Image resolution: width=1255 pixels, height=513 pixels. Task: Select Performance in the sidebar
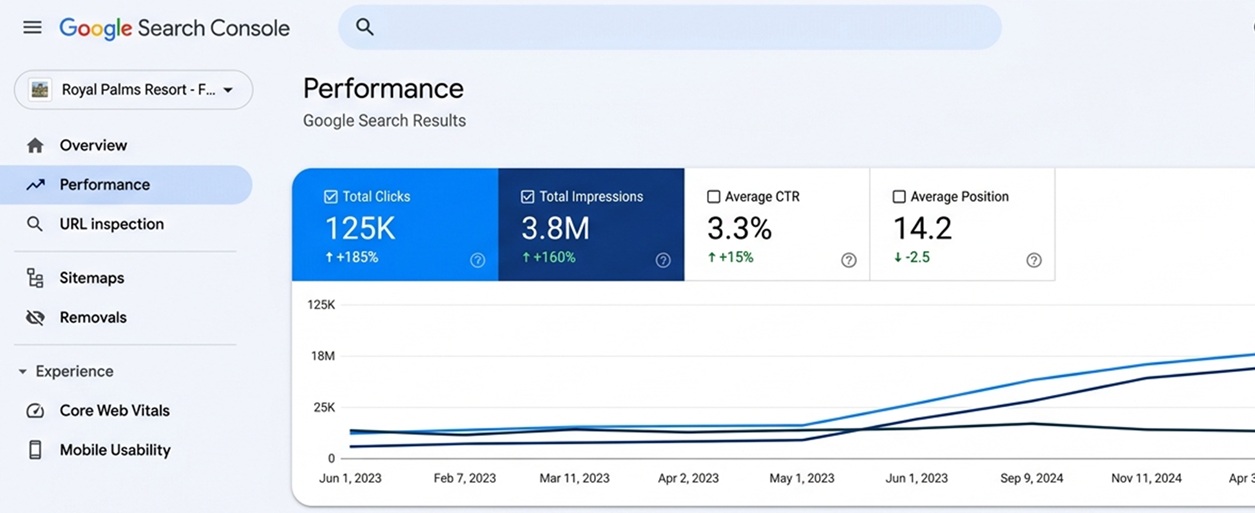(126, 185)
